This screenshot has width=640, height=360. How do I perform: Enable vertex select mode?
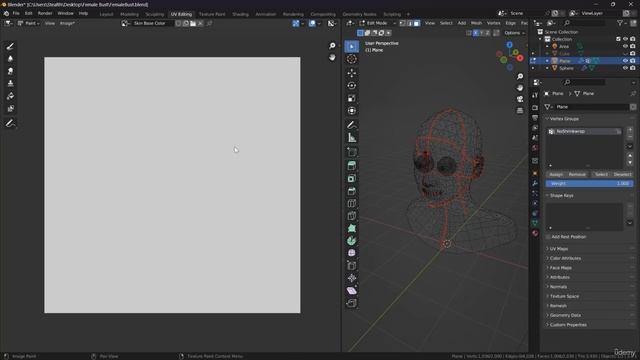[x=402, y=23]
